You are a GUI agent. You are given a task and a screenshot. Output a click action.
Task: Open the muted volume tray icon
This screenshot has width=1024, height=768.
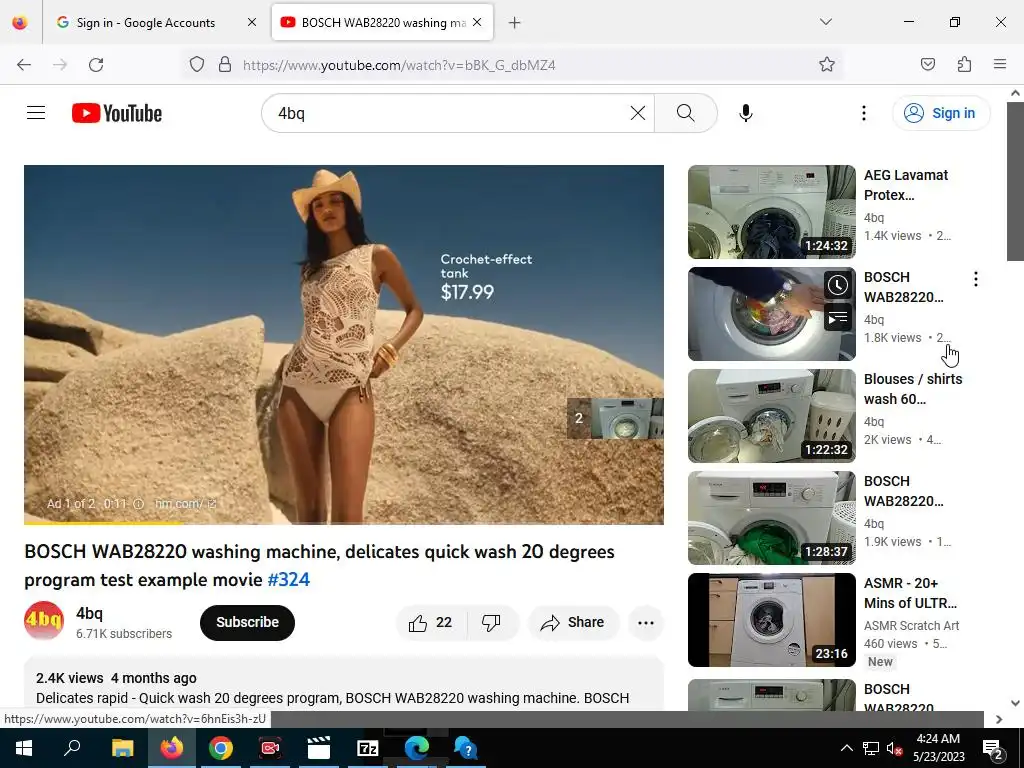tap(894, 748)
